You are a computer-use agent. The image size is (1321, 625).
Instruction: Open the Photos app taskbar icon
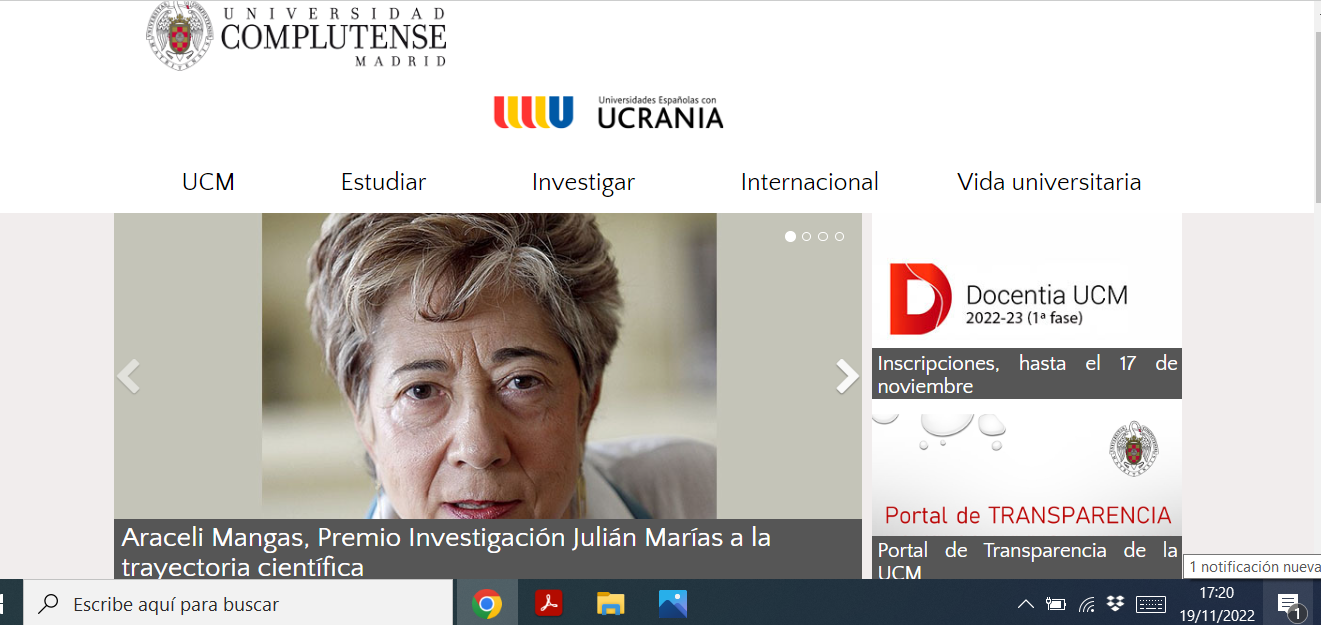(x=673, y=603)
